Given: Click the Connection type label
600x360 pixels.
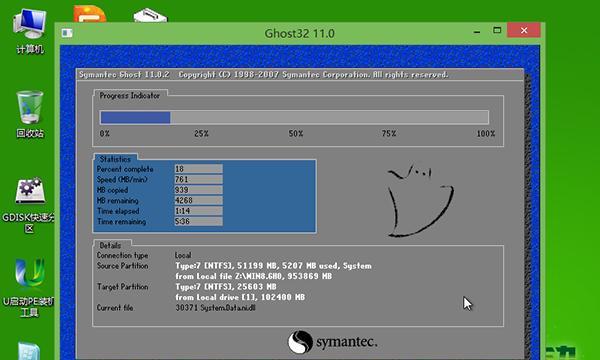Looking at the screenshot, I should [122, 255].
